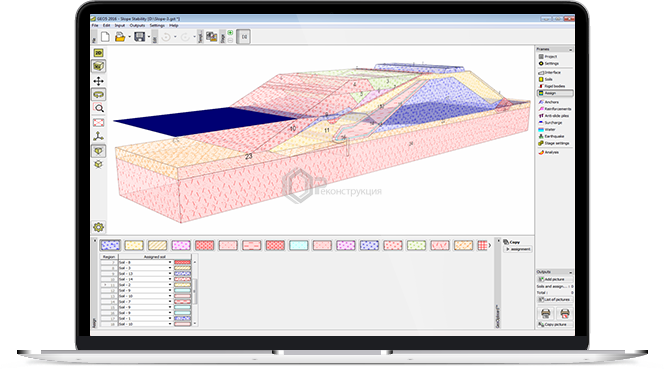This screenshot has height=370, width=664.
Task: Click the Add picture button
Action: [x=555, y=279]
